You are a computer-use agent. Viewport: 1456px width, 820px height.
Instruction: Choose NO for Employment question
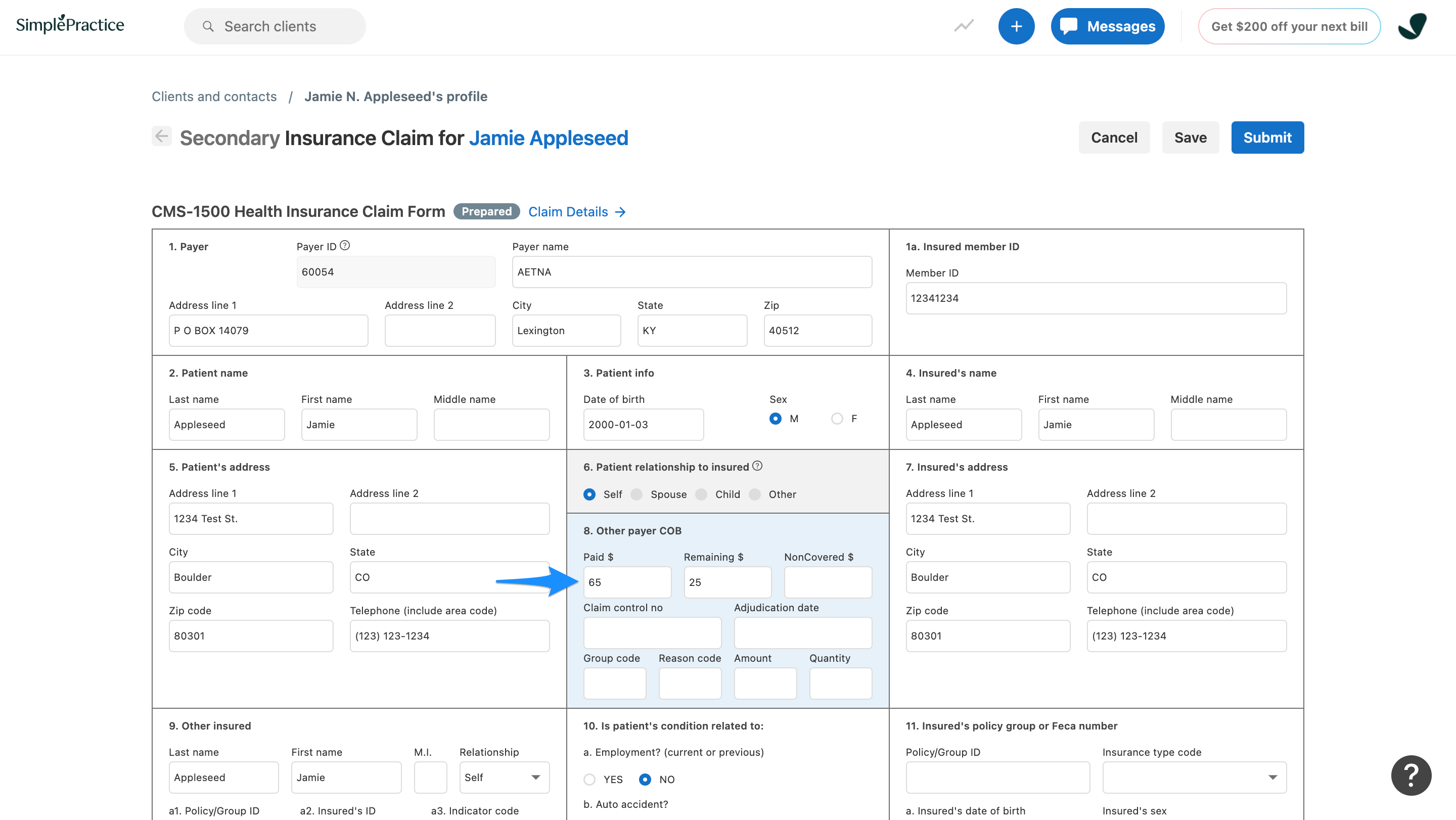(x=645, y=780)
